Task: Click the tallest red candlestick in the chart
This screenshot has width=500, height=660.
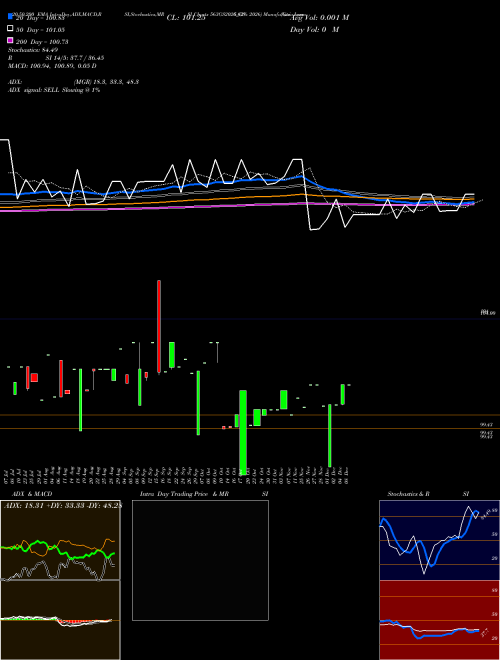Action: (159, 327)
